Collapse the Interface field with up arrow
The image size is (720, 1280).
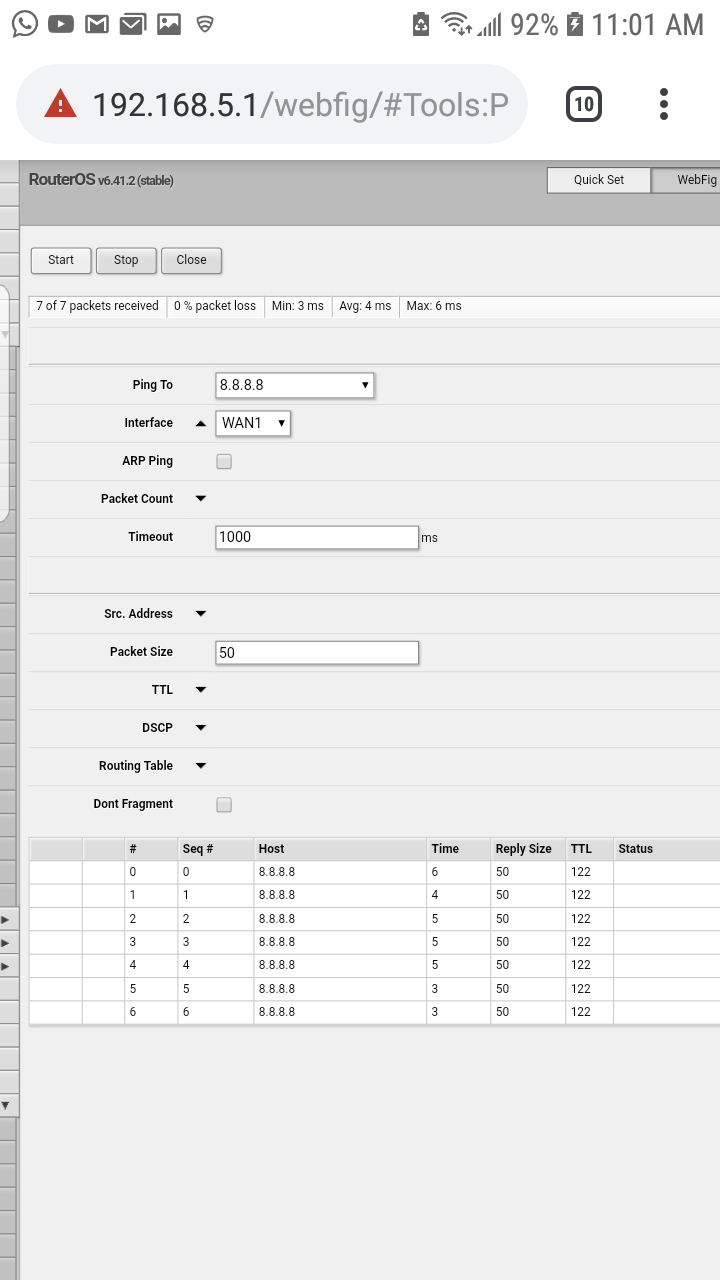[200, 424]
